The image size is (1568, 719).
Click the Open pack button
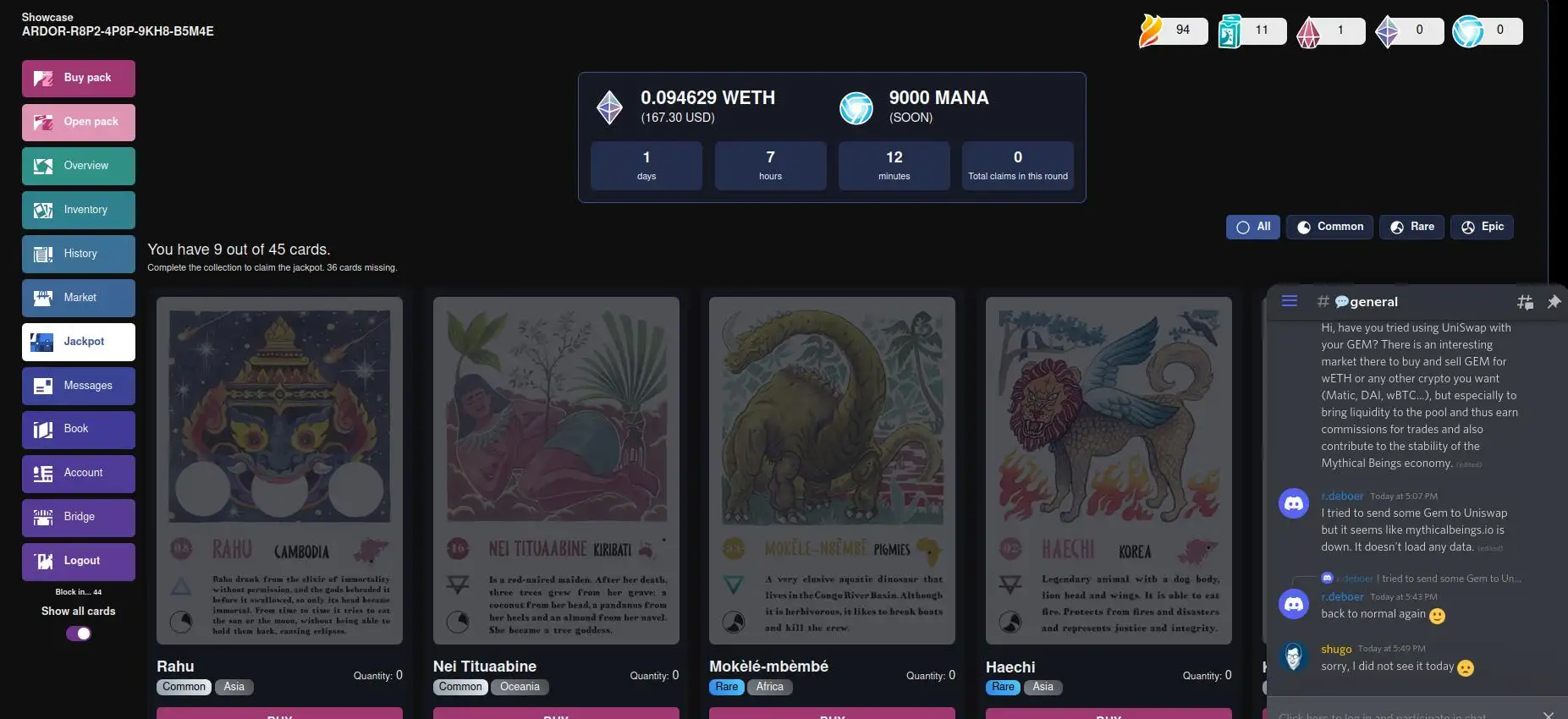(79, 123)
